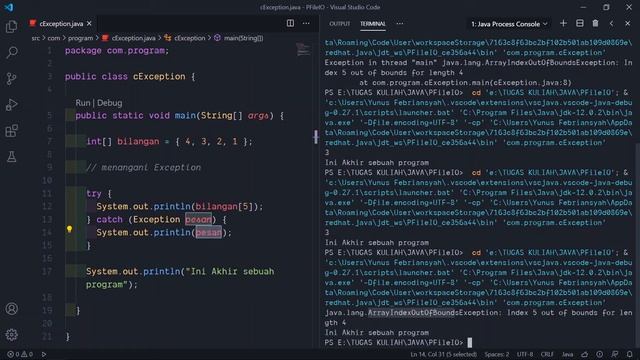640x360 pixels.
Task: Click the status bar run triangle icon
Action: (44, 354)
